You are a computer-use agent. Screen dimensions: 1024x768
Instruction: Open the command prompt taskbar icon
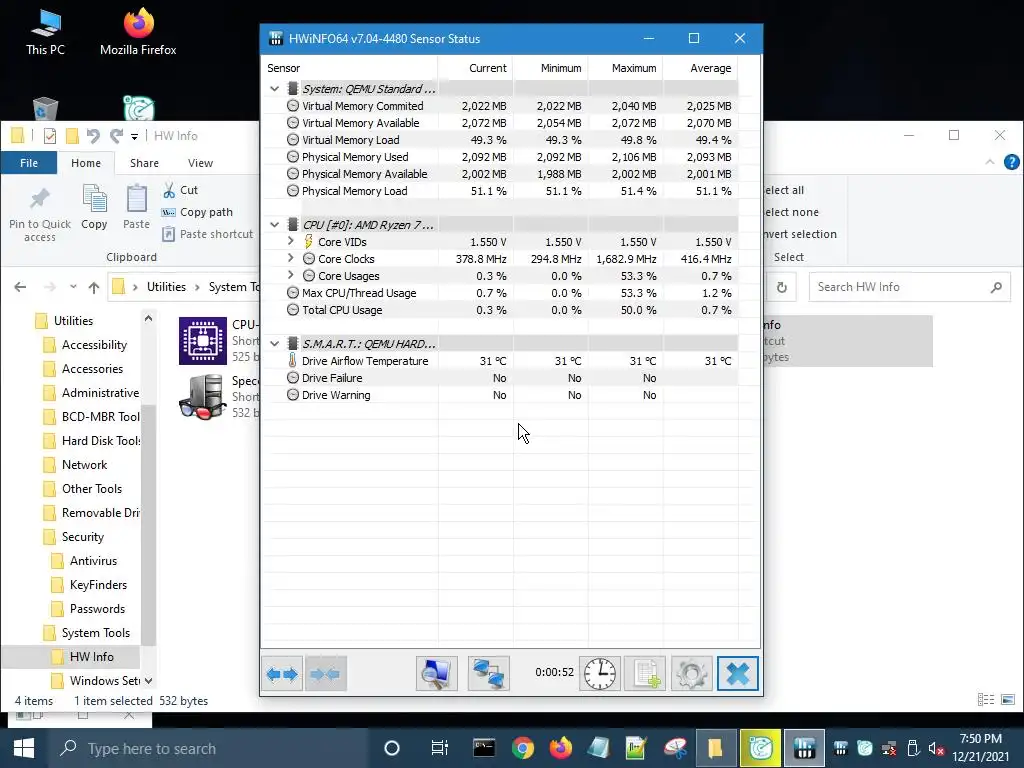[x=484, y=748]
